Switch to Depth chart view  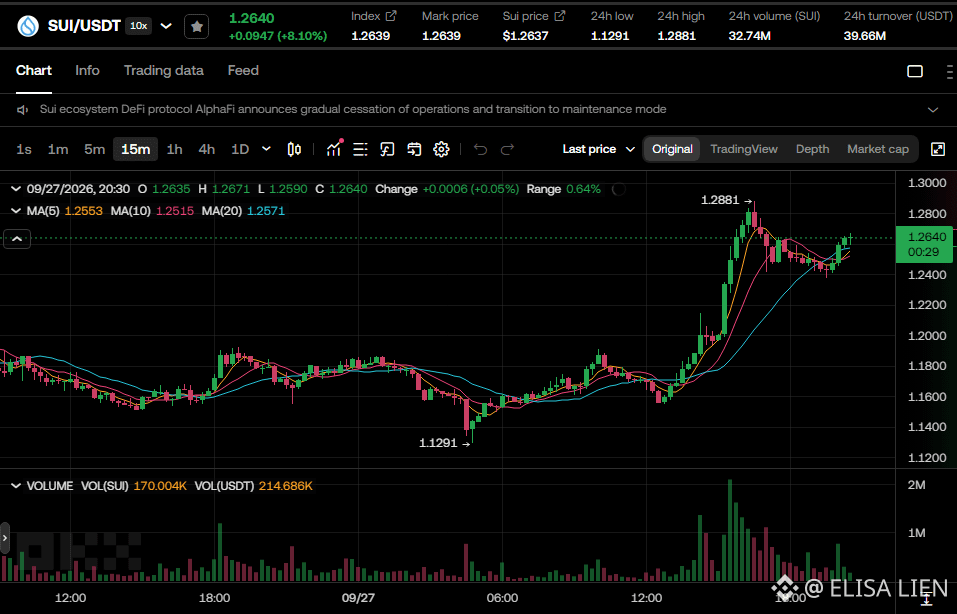tap(812, 150)
